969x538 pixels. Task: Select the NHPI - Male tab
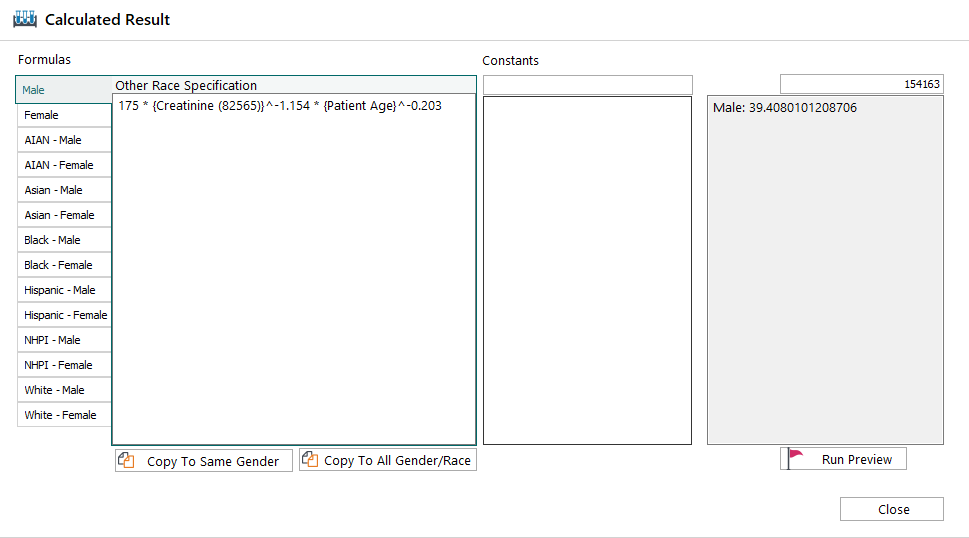[64, 340]
